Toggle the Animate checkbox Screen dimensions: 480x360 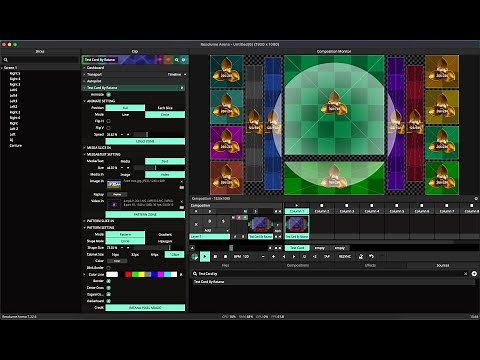click(x=108, y=95)
